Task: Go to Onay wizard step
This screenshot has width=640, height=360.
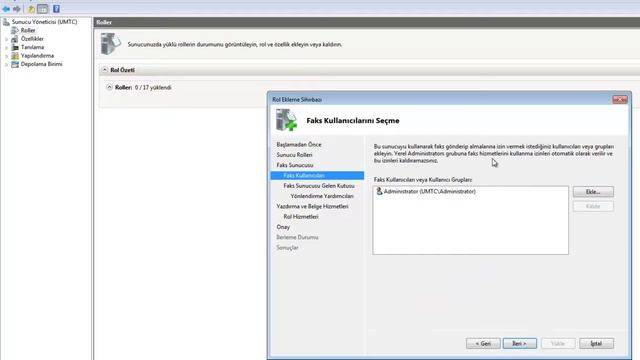Action: (x=283, y=227)
